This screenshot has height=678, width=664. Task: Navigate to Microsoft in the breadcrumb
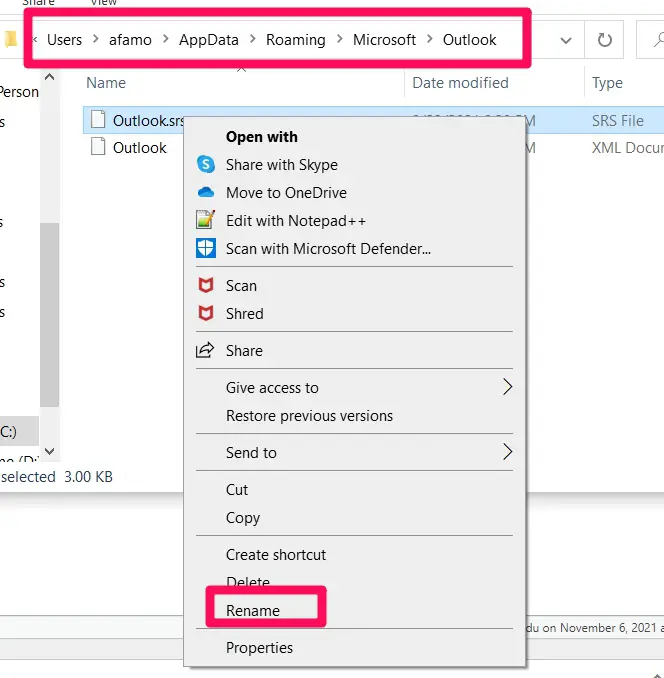click(384, 39)
